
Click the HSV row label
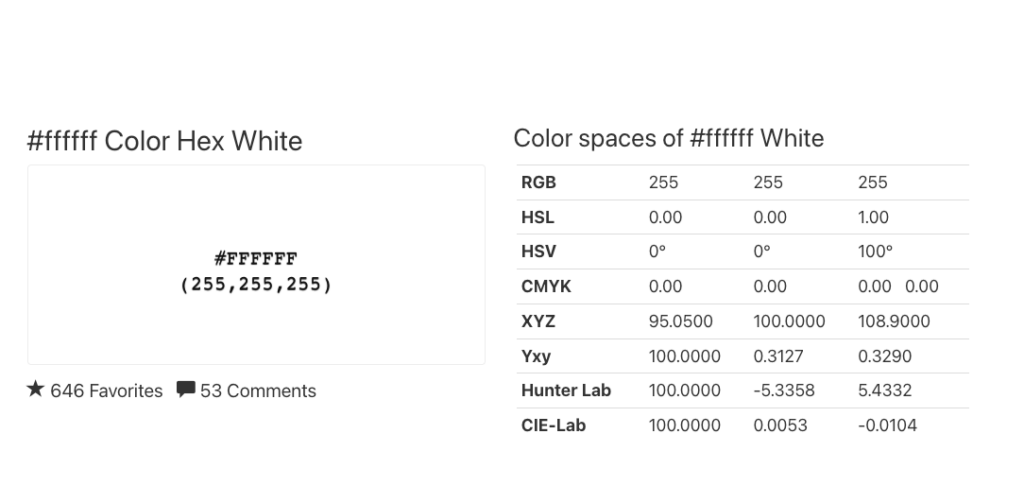pos(537,252)
